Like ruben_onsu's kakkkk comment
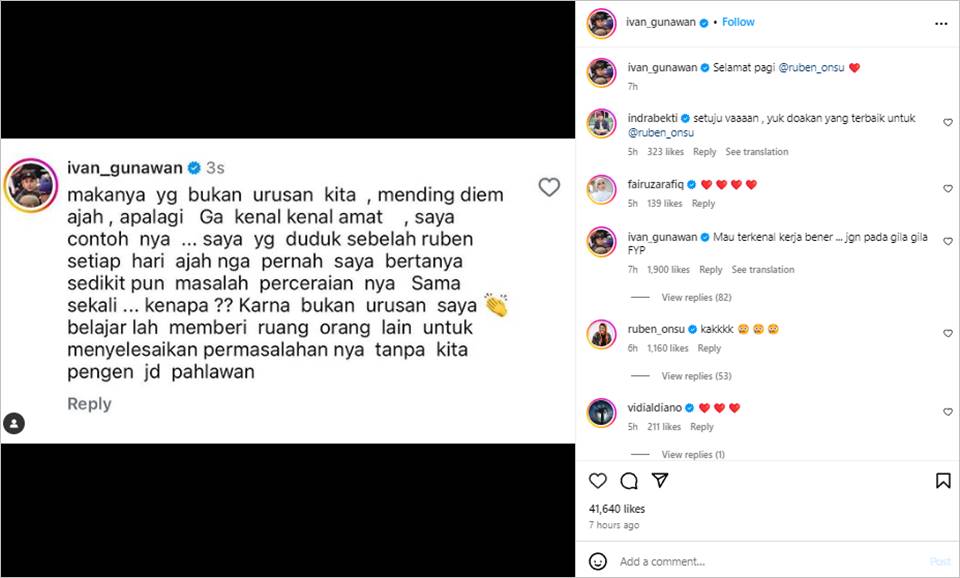 [x=948, y=333]
